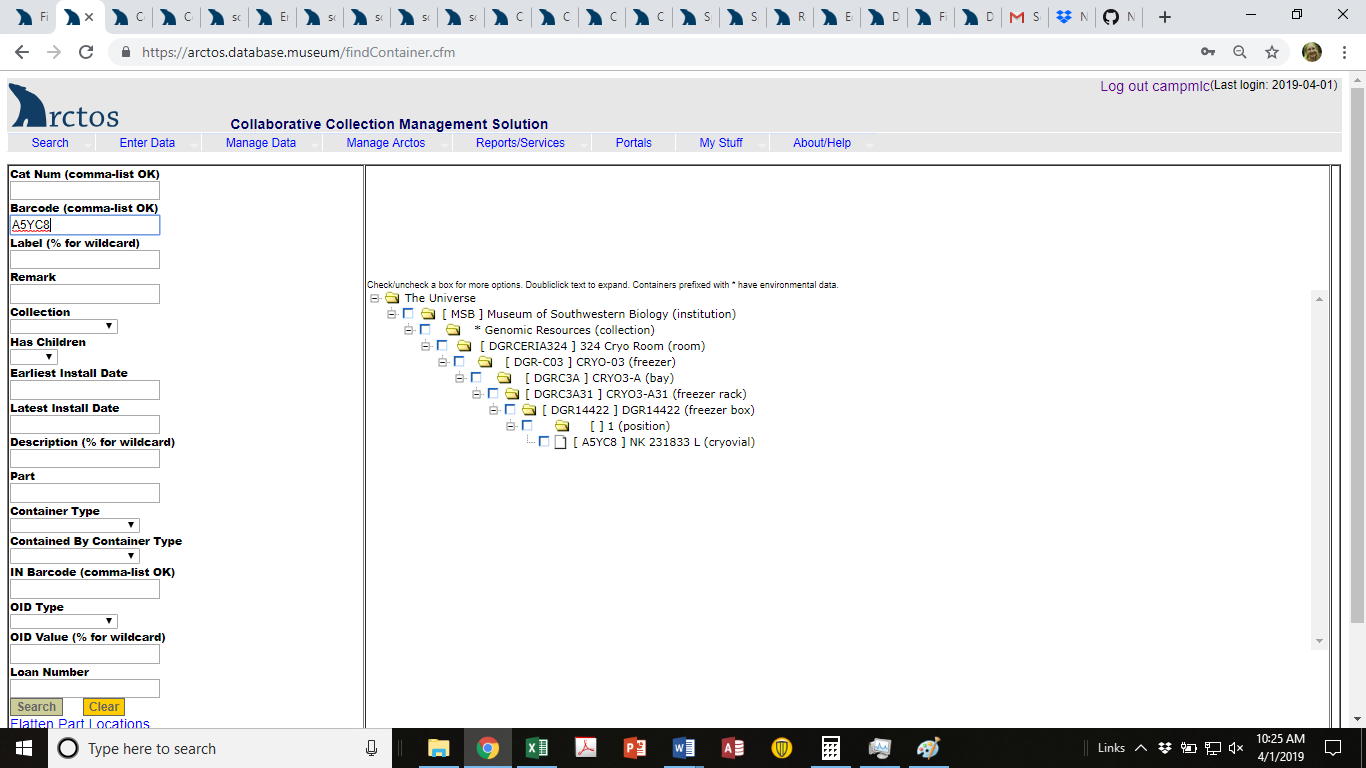Open the Reports/Services menu
The image size is (1366, 768).
(520, 142)
